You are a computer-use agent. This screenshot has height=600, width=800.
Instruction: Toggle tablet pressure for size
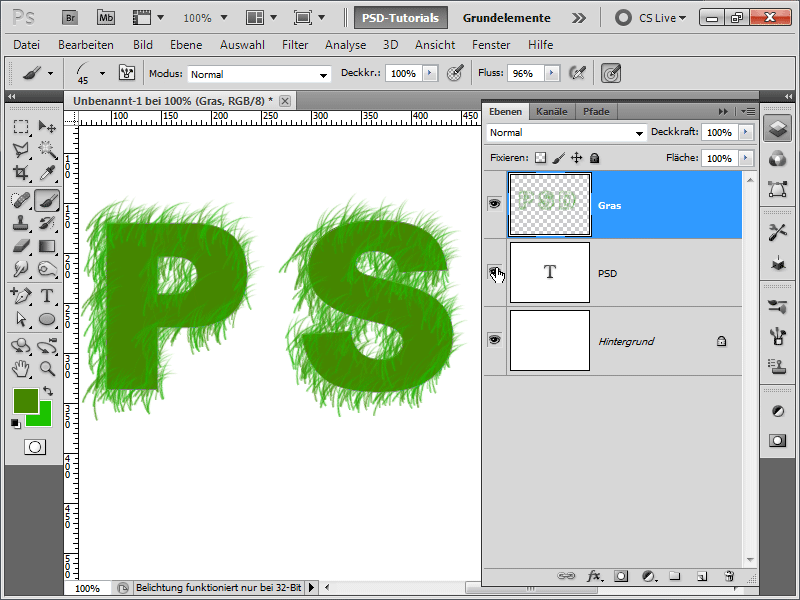[x=611, y=73]
